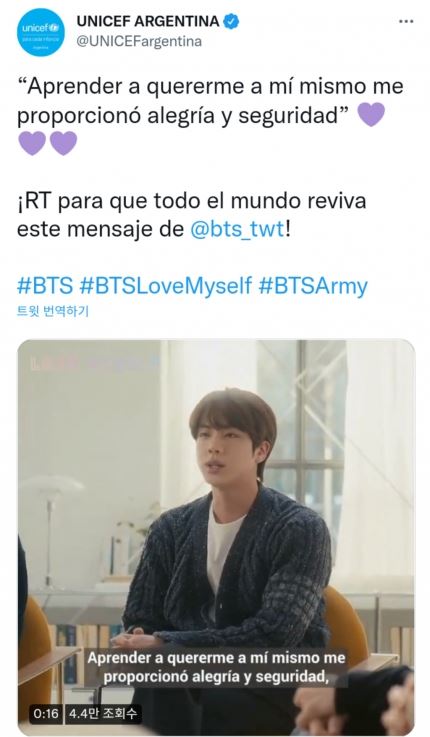Image resolution: width=430 pixels, height=737 pixels.
Task: Click the tweet's quoted message text
Action: 210,101
